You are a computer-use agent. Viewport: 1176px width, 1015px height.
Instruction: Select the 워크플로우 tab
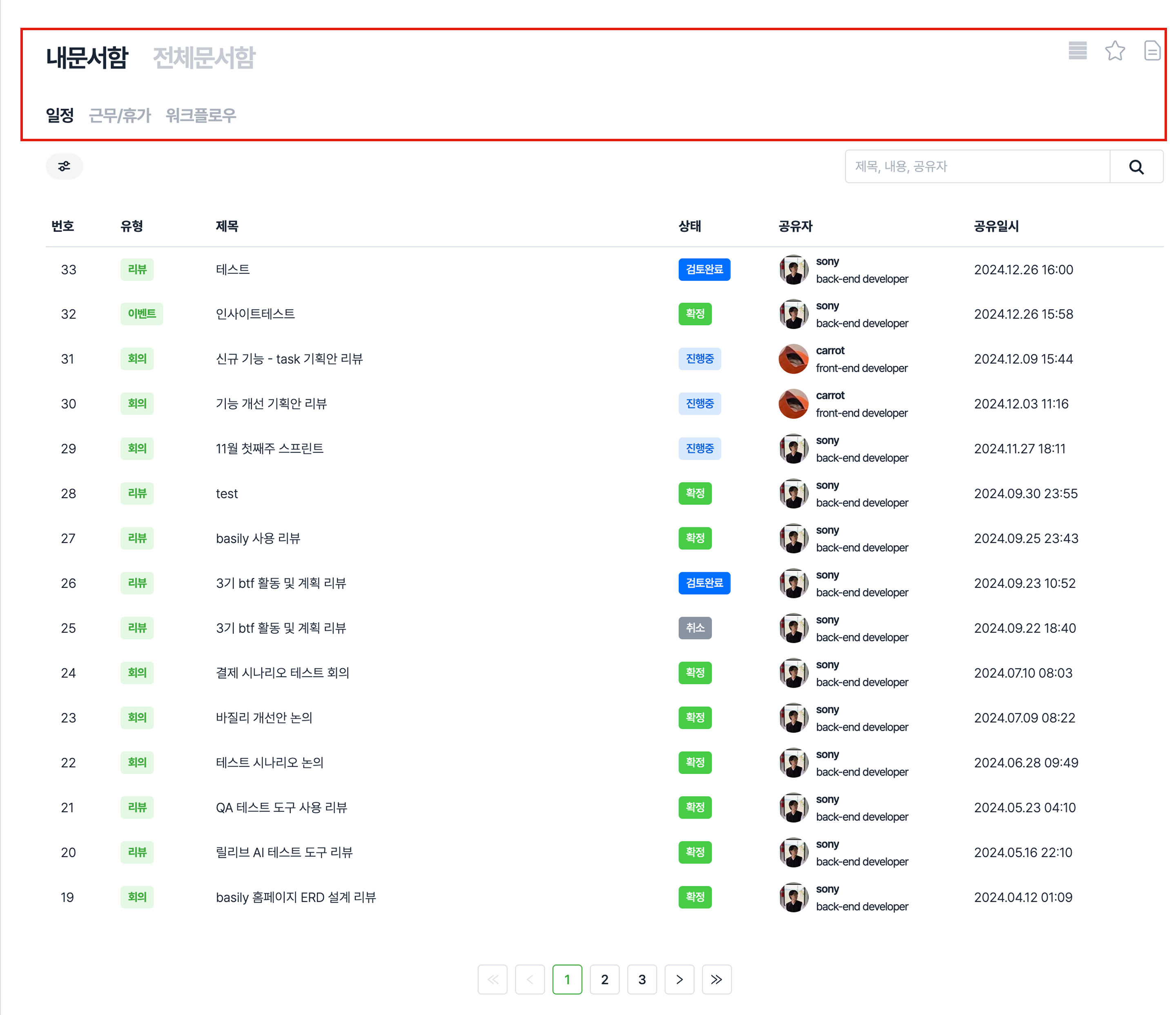click(200, 116)
